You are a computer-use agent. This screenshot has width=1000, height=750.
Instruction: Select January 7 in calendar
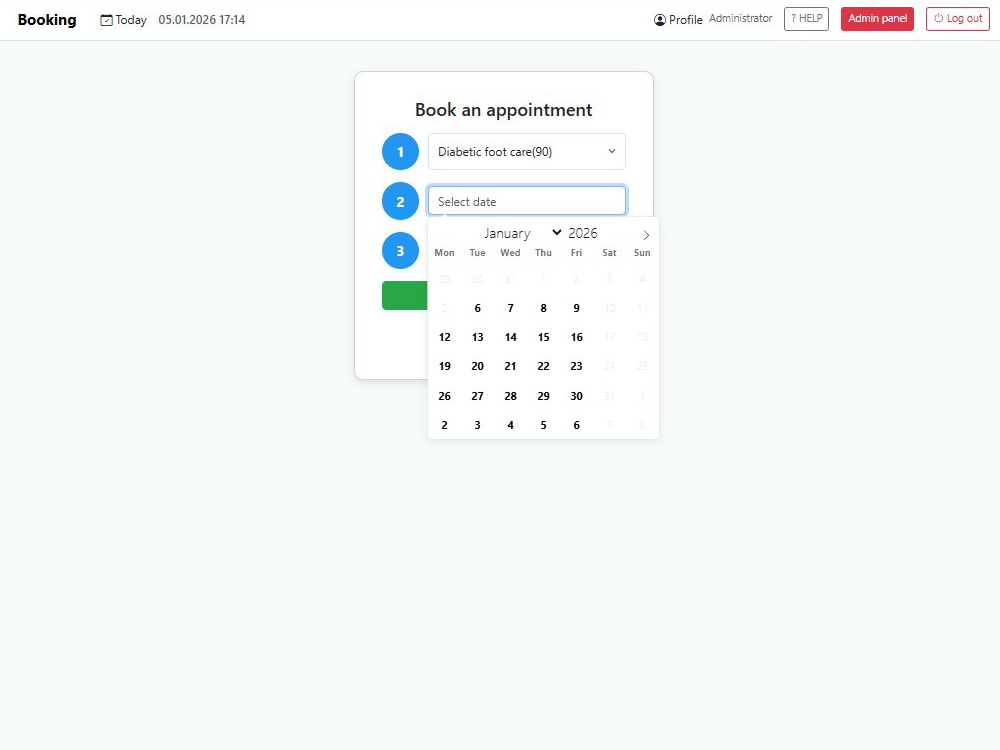coord(510,308)
